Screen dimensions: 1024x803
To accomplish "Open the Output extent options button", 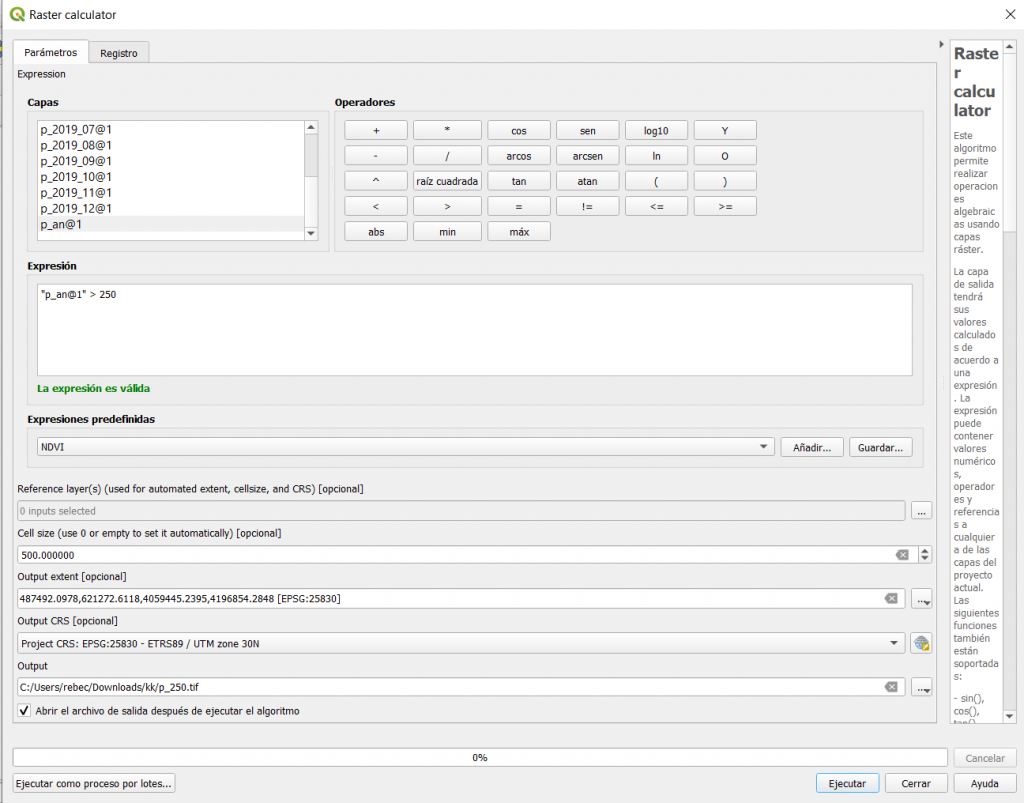I will click(921, 599).
